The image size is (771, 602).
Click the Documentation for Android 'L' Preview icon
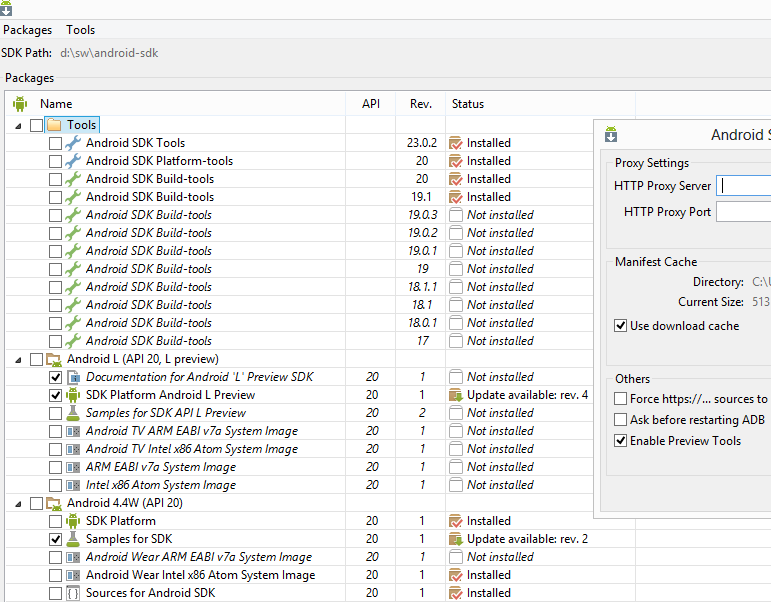[x=73, y=377]
